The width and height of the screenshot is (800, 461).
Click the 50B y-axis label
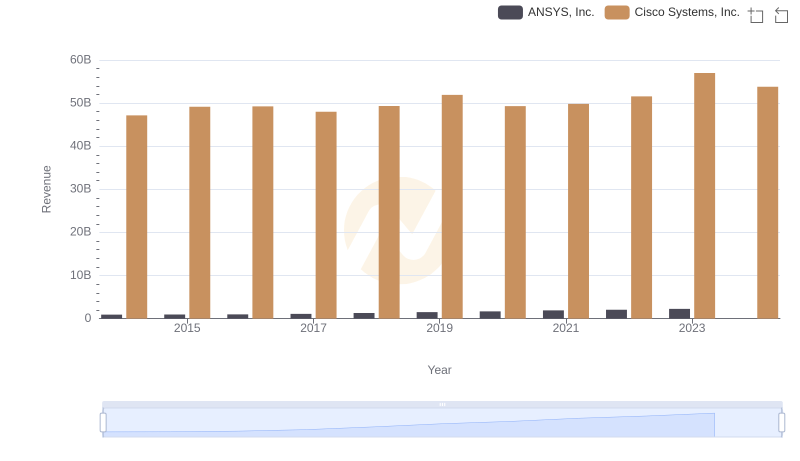(81, 103)
